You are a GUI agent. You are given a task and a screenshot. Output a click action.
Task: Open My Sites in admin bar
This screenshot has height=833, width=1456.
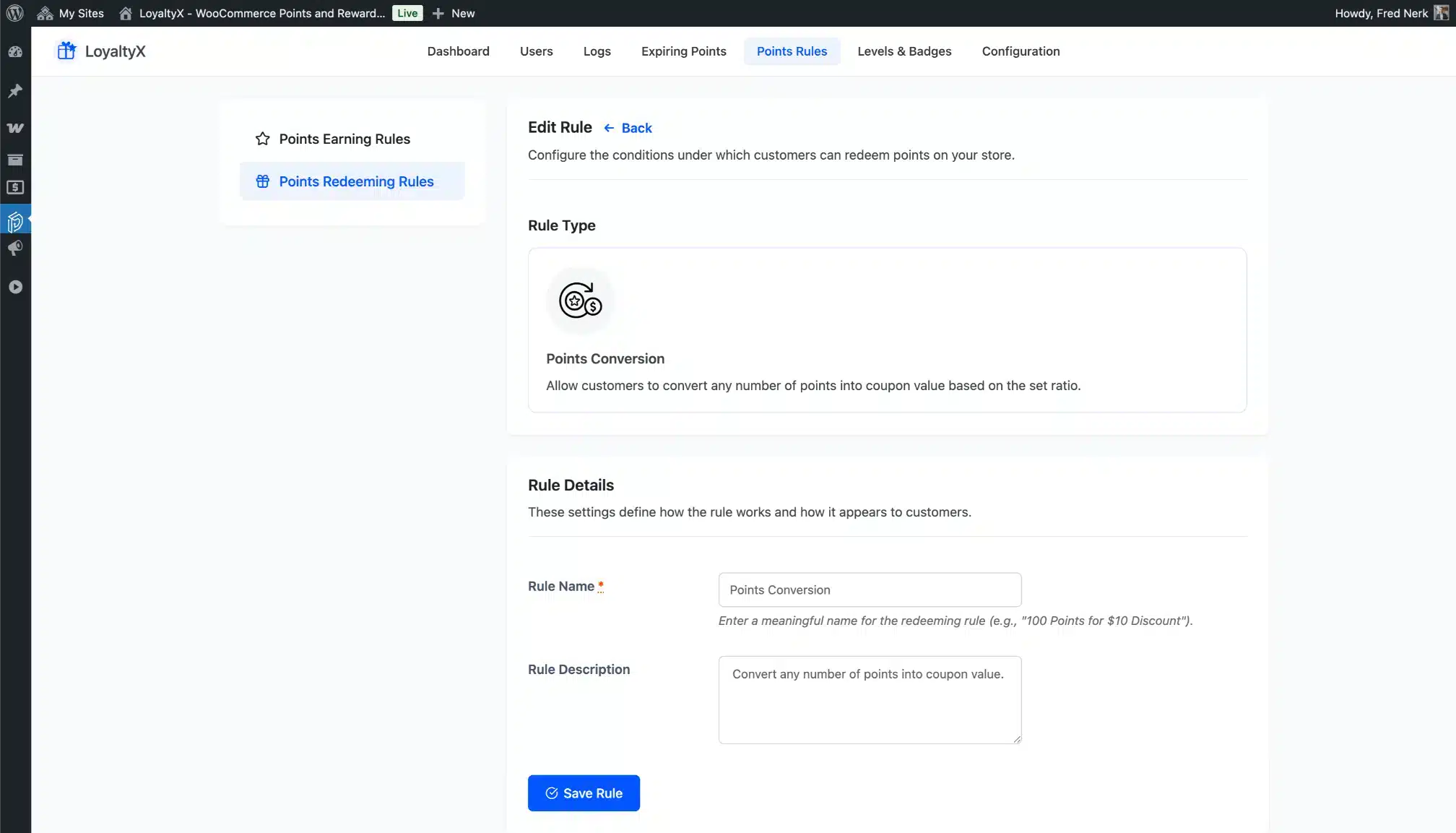click(x=71, y=13)
